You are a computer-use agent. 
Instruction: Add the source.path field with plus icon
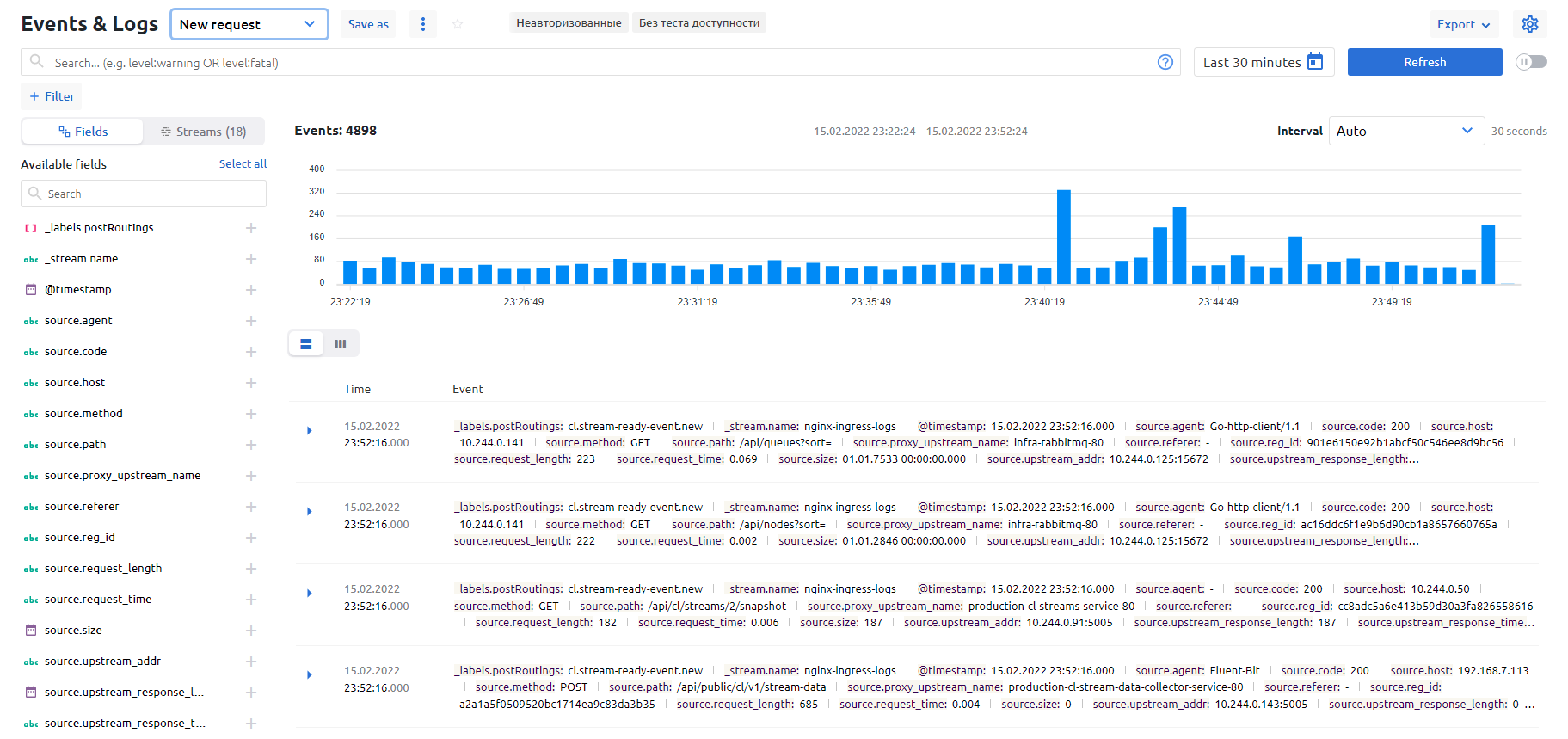click(251, 445)
